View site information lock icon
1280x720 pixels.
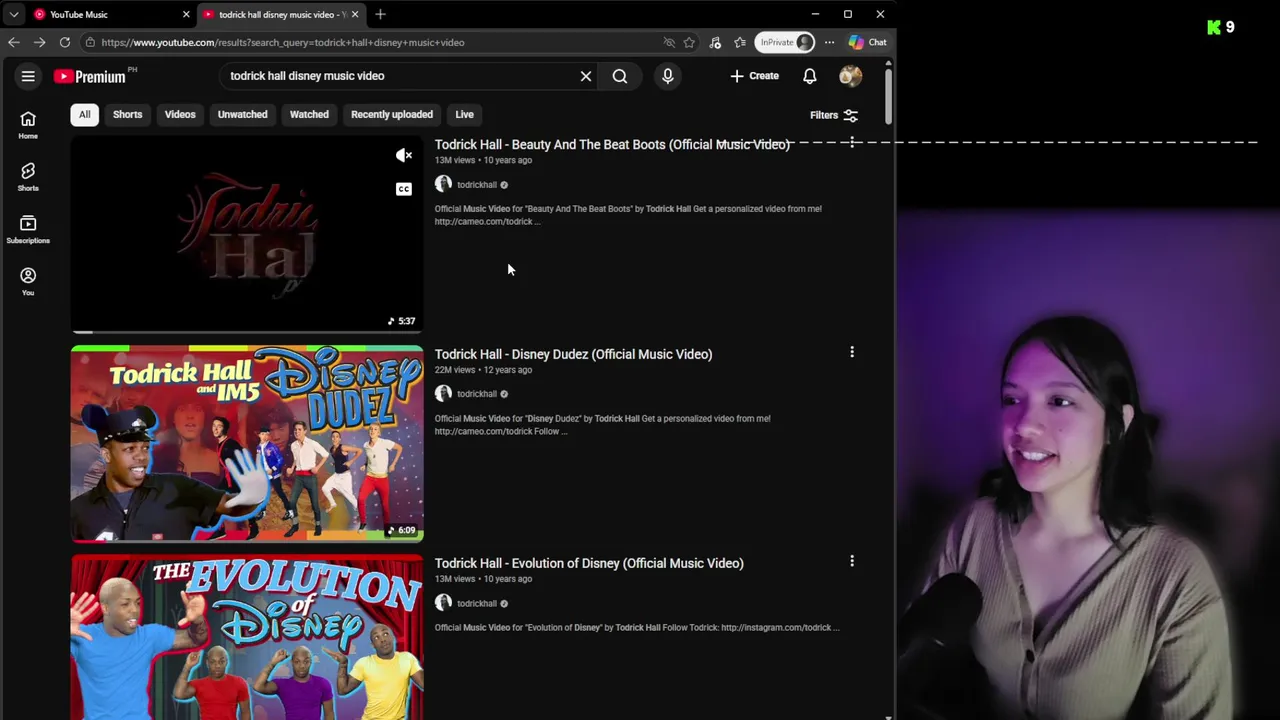coord(90,42)
